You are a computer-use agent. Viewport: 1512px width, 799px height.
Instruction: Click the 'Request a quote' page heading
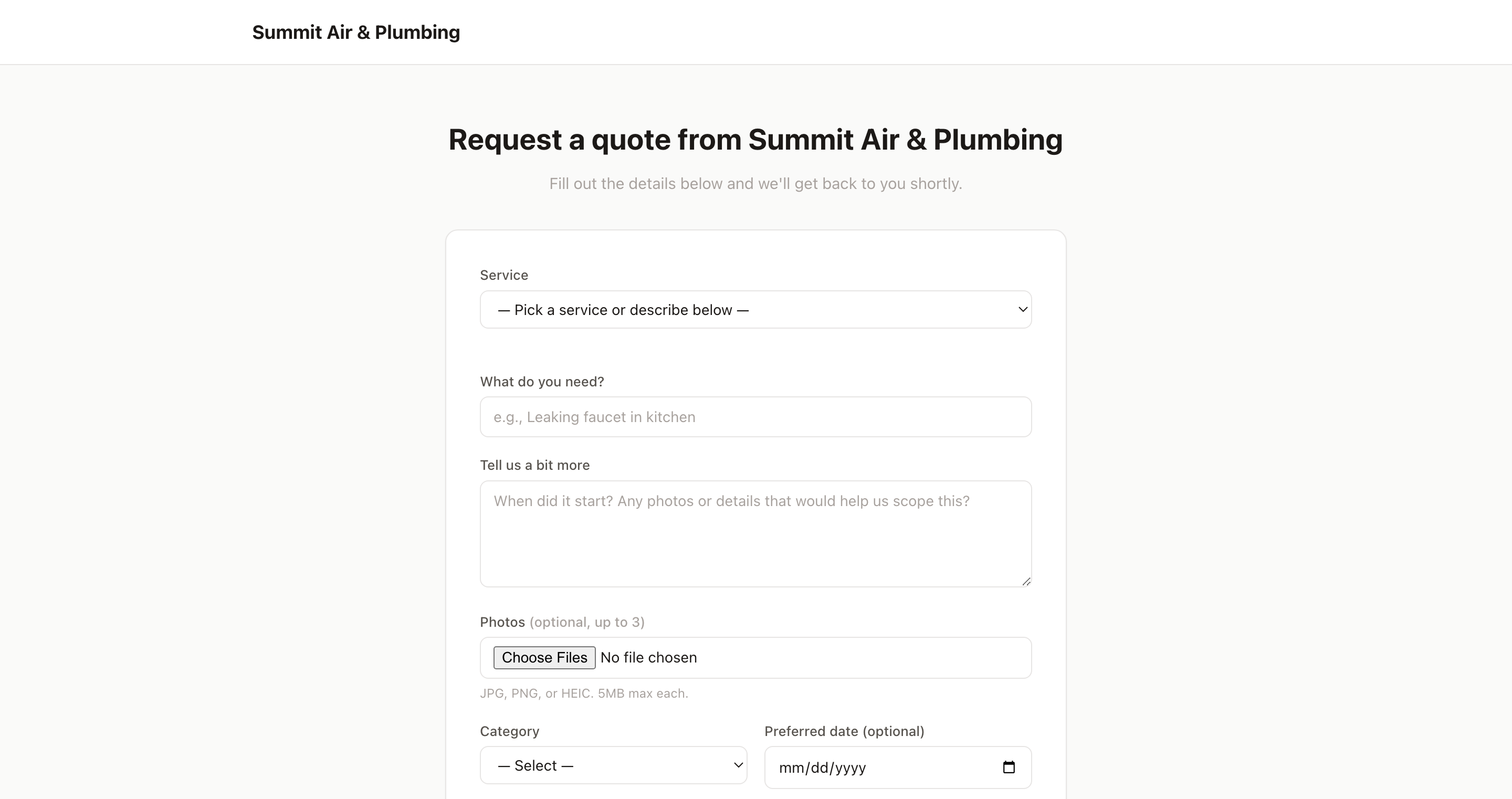tap(755, 140)
